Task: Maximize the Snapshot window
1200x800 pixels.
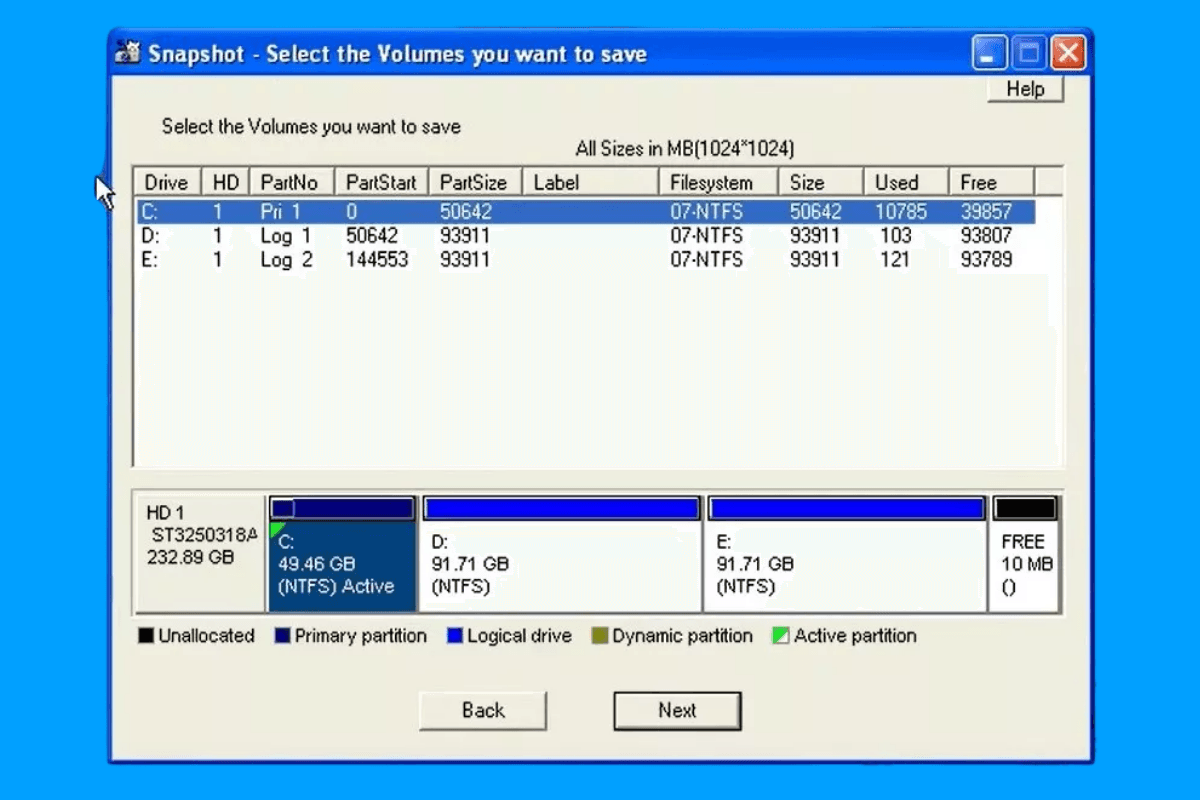Action: pos(1029,53)
